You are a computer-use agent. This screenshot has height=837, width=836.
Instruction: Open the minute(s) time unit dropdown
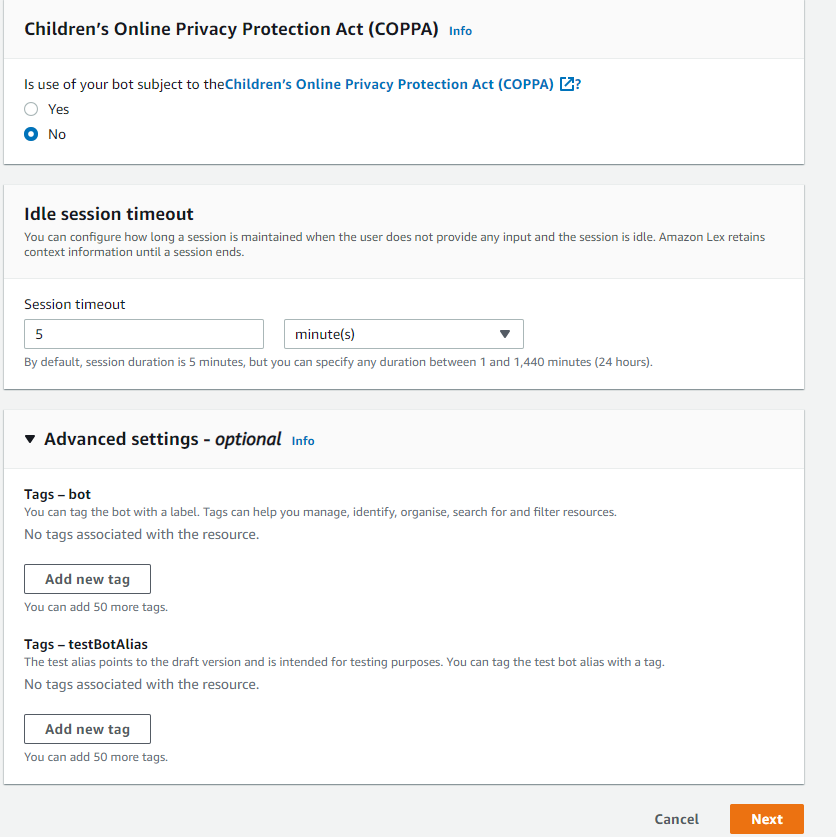click(x=403, y=334)
